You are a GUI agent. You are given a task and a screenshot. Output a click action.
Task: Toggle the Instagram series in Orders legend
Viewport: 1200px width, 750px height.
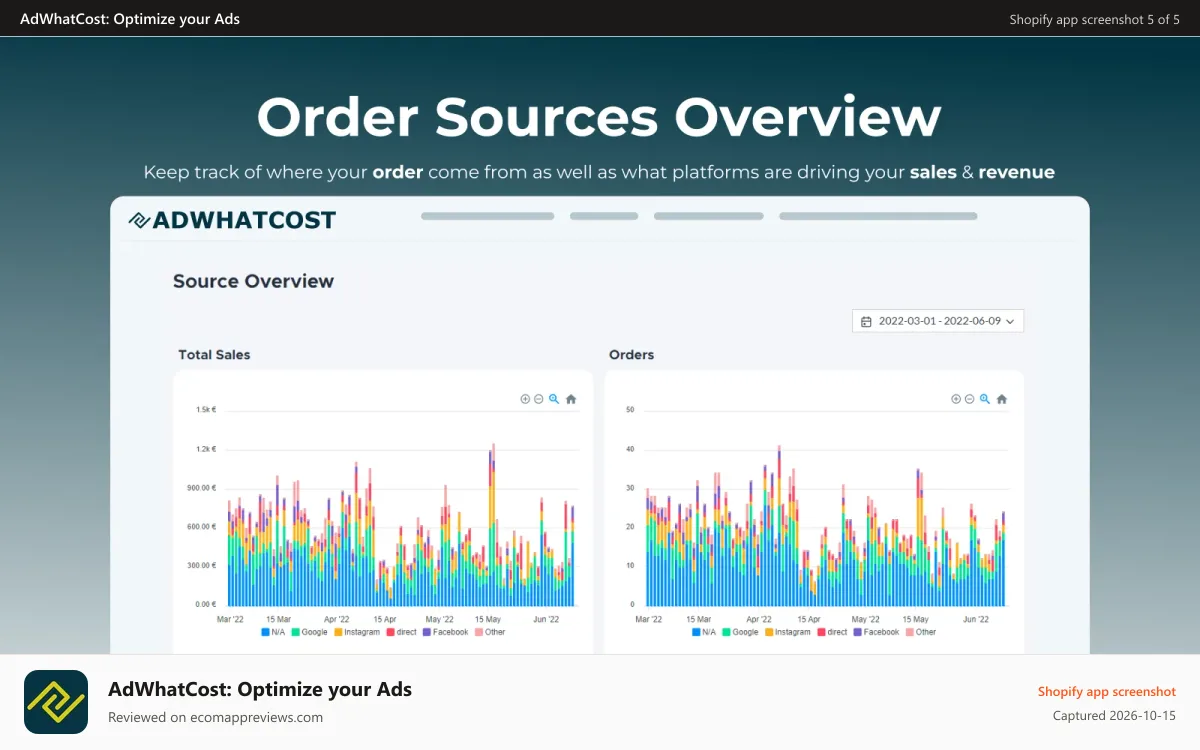[x=788, y=632]
